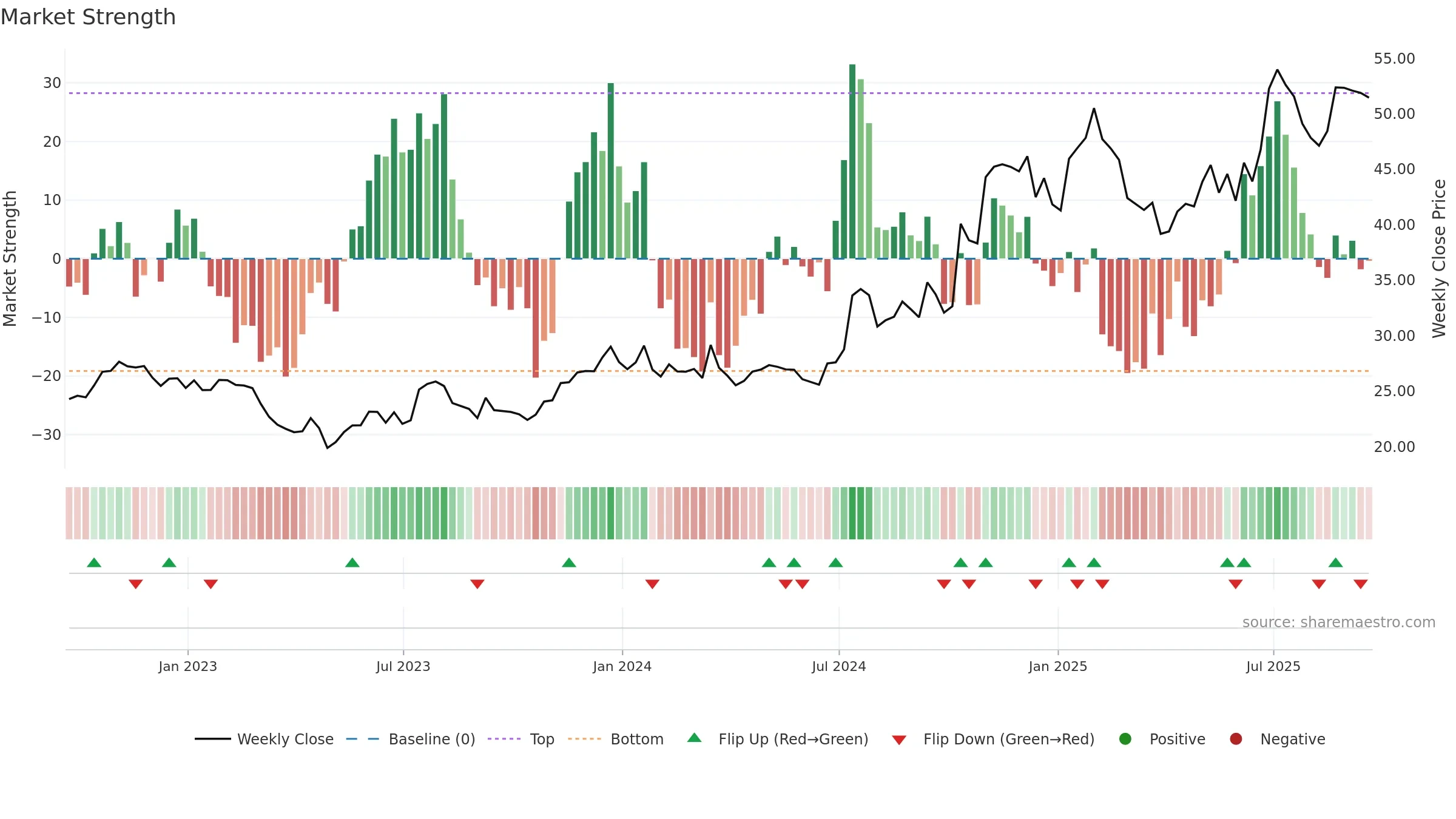1456x819 pixels.
Task: Click the Flip Down (Green→Red) legend text
Action: pos(1009,739)
